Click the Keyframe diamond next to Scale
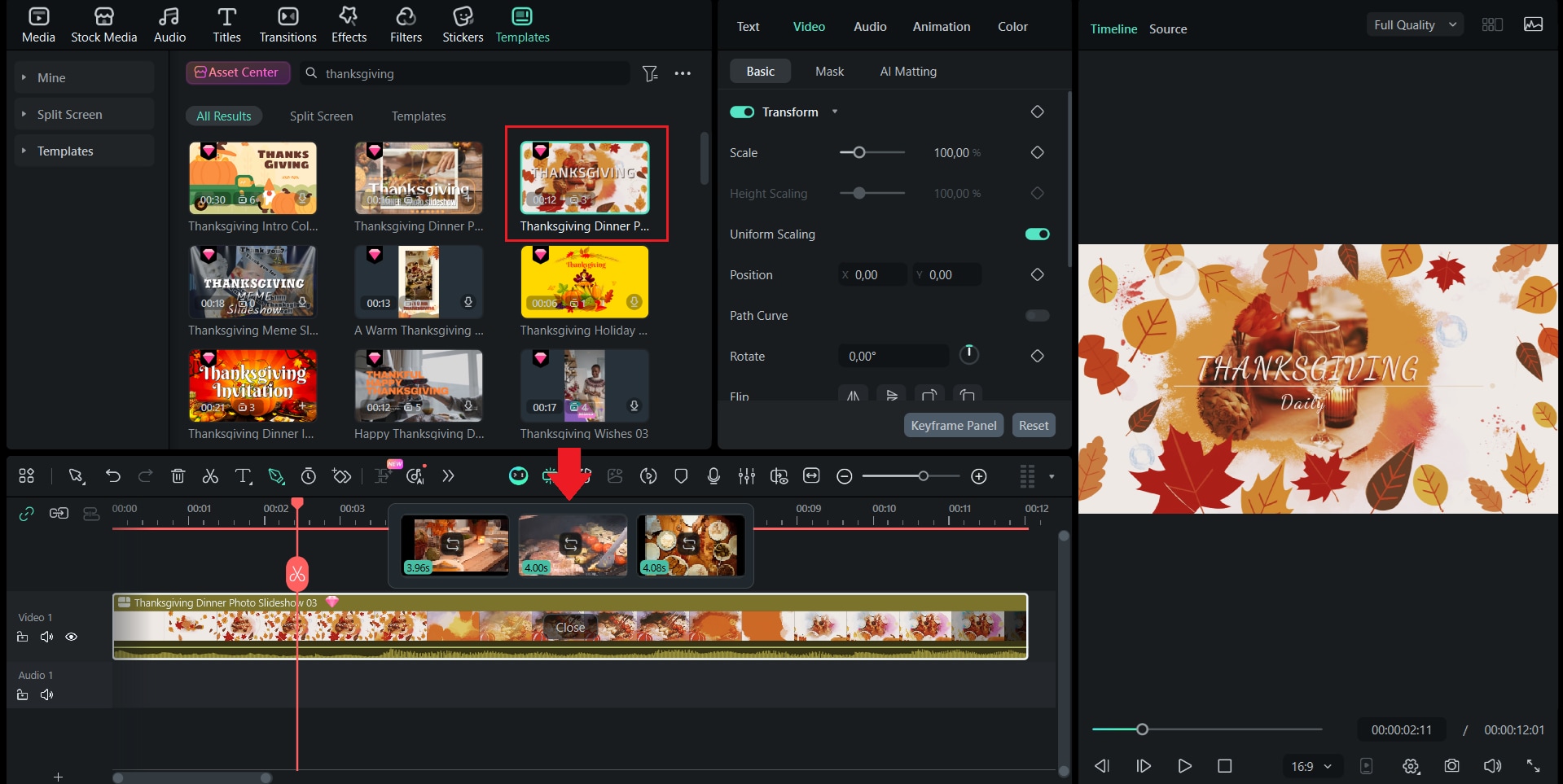The height and width of the screenshot is (784, 1563). (1037, 152)
